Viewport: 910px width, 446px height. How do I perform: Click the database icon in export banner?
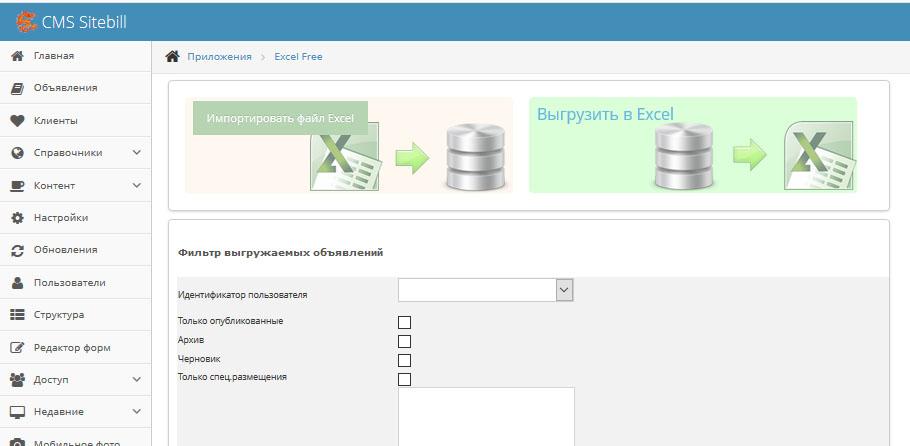(x=684, y=157)
